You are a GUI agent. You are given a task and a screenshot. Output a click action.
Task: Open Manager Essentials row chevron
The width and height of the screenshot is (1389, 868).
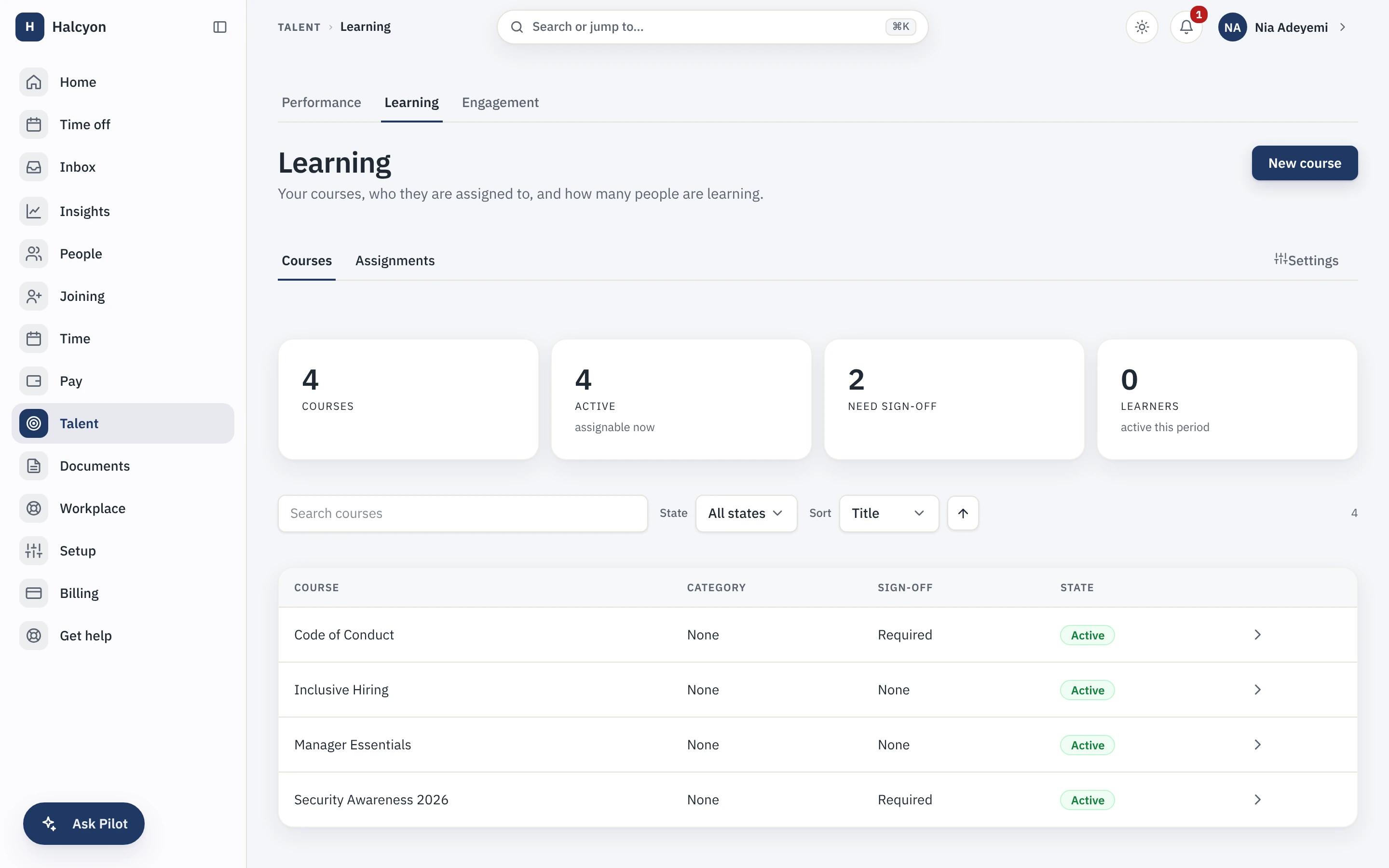click(x=1257, y=745)
